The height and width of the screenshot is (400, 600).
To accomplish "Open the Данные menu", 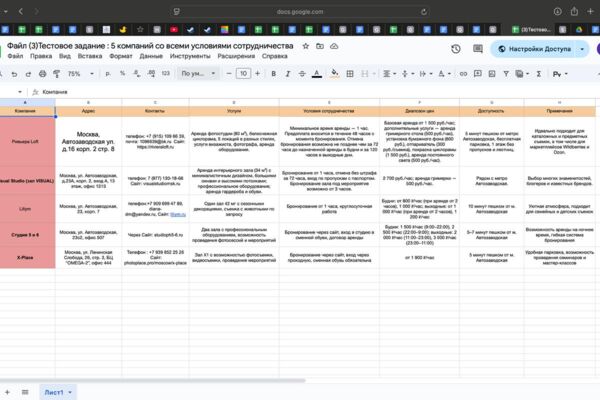I will point(151,56).
